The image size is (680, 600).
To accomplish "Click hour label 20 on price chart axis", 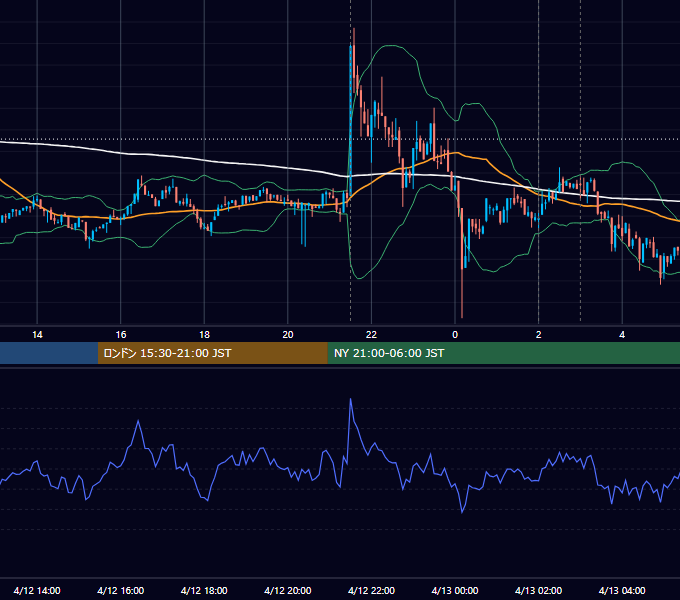I will pyautogui.click(x=288, y=335).
